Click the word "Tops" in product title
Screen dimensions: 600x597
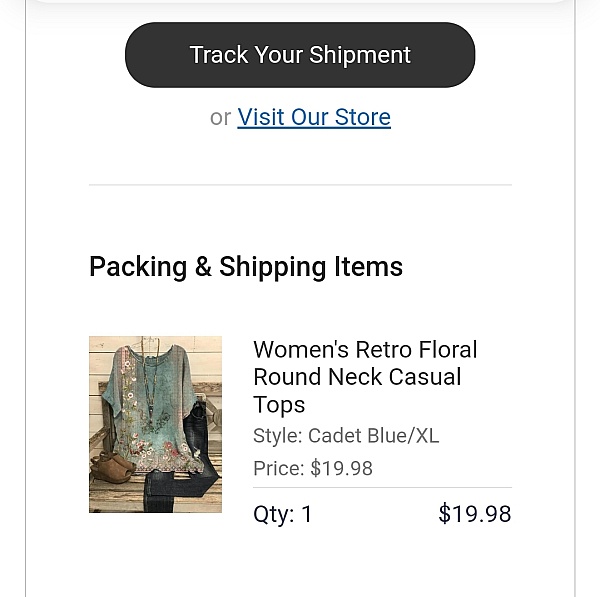279,405
